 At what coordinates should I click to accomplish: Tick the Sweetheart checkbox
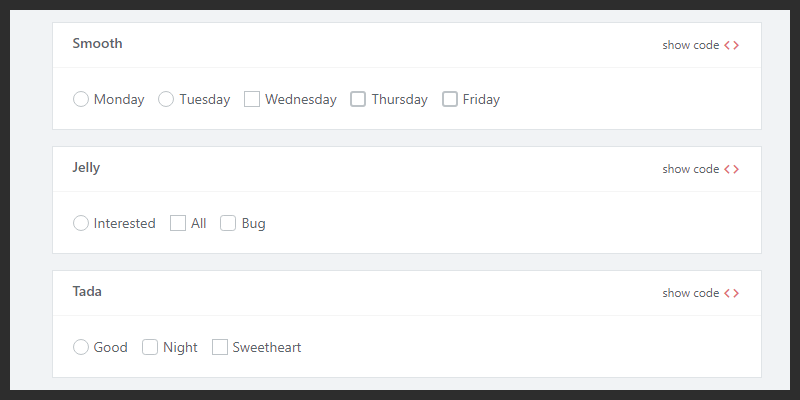220,347
